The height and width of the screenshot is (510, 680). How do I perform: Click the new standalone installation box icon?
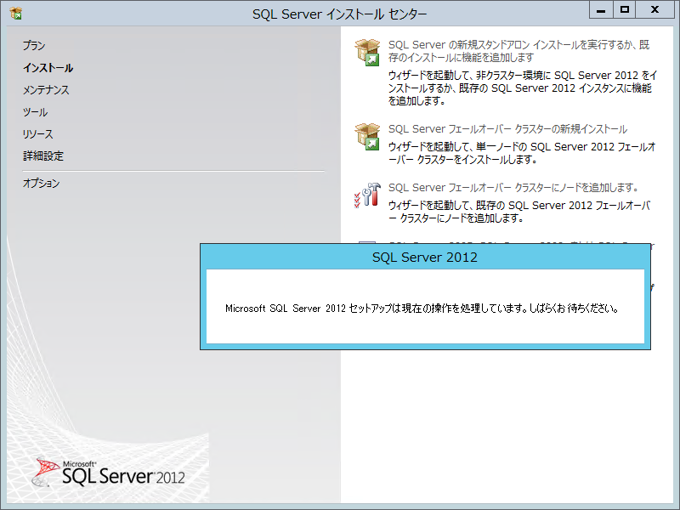click(x=367, y=52)
